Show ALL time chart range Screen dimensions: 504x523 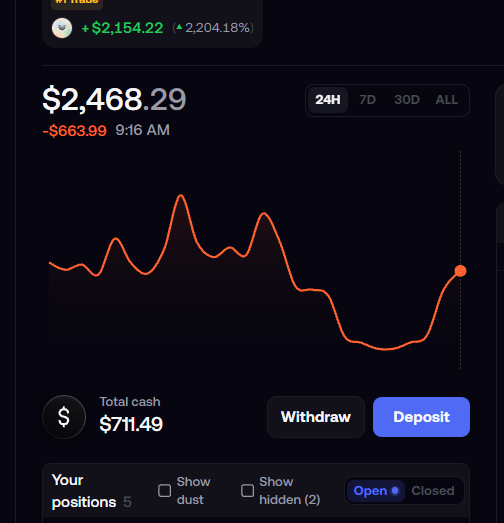coord(447,100)
